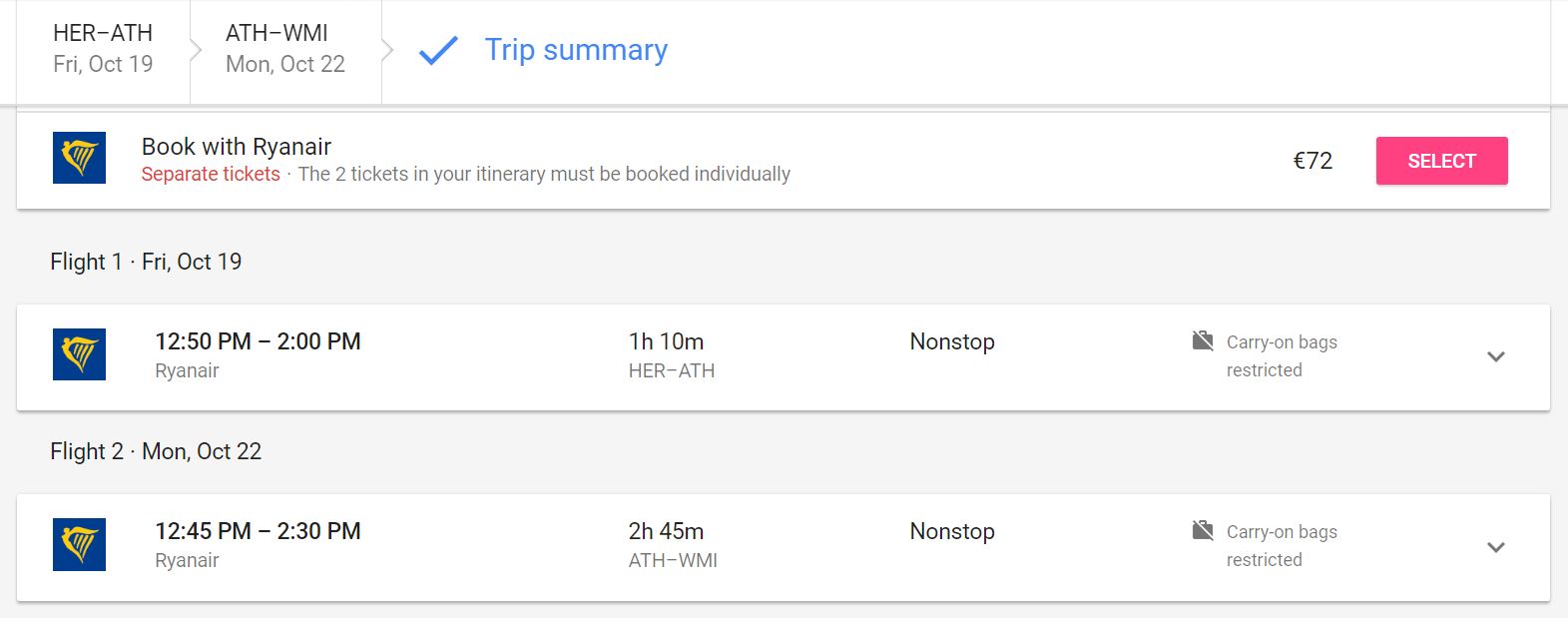Expand the 12:45 PM ATH–WMI flight details

tap(1495, 547)
